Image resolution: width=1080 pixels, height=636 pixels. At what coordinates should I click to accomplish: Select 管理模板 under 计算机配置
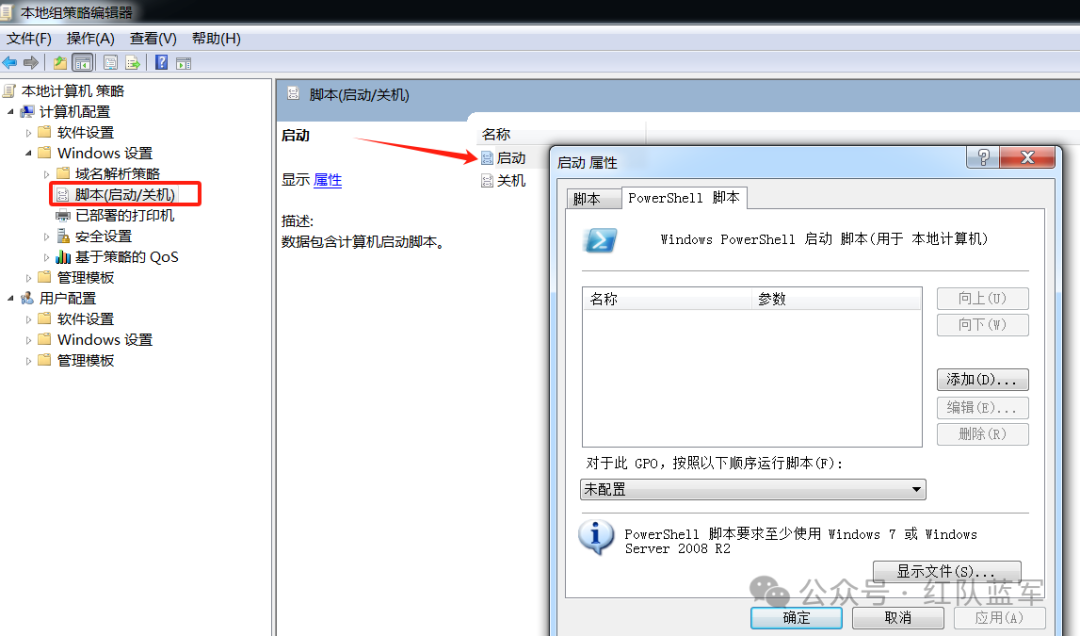(x=85, y=278)
